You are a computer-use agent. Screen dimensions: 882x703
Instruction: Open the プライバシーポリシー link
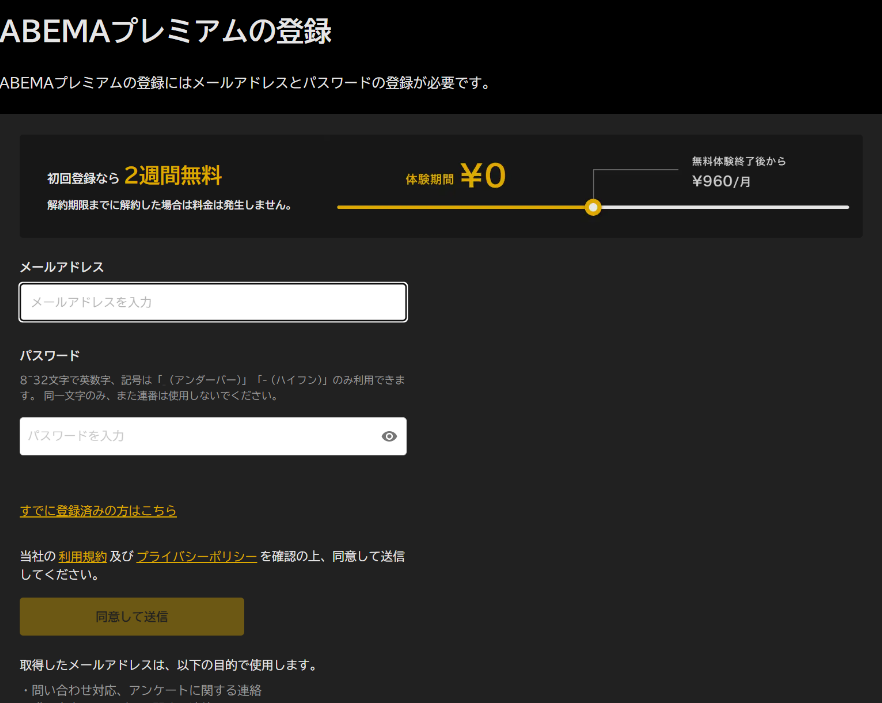click(196, 556)
